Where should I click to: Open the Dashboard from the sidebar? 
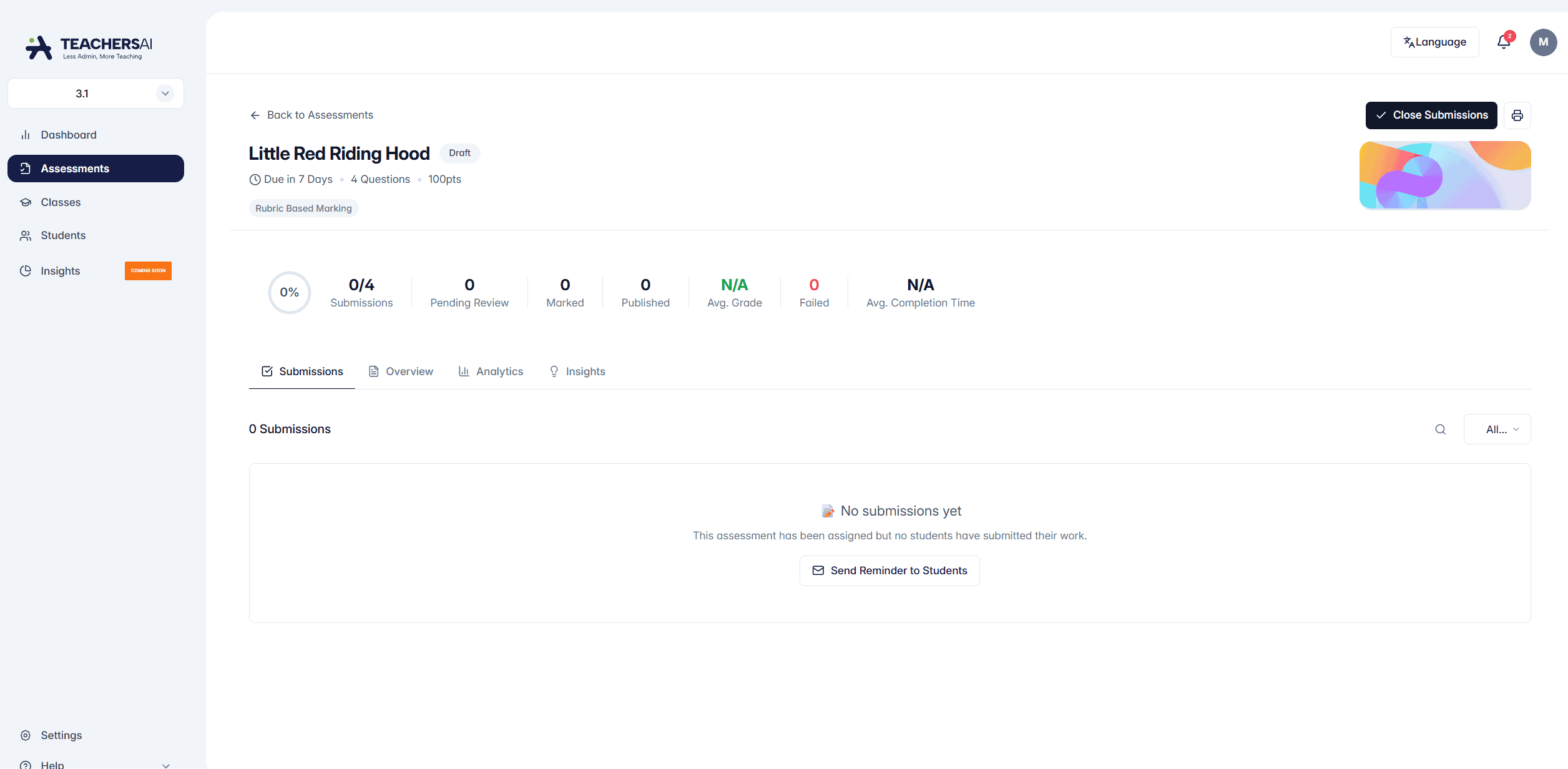click(68, 134)
